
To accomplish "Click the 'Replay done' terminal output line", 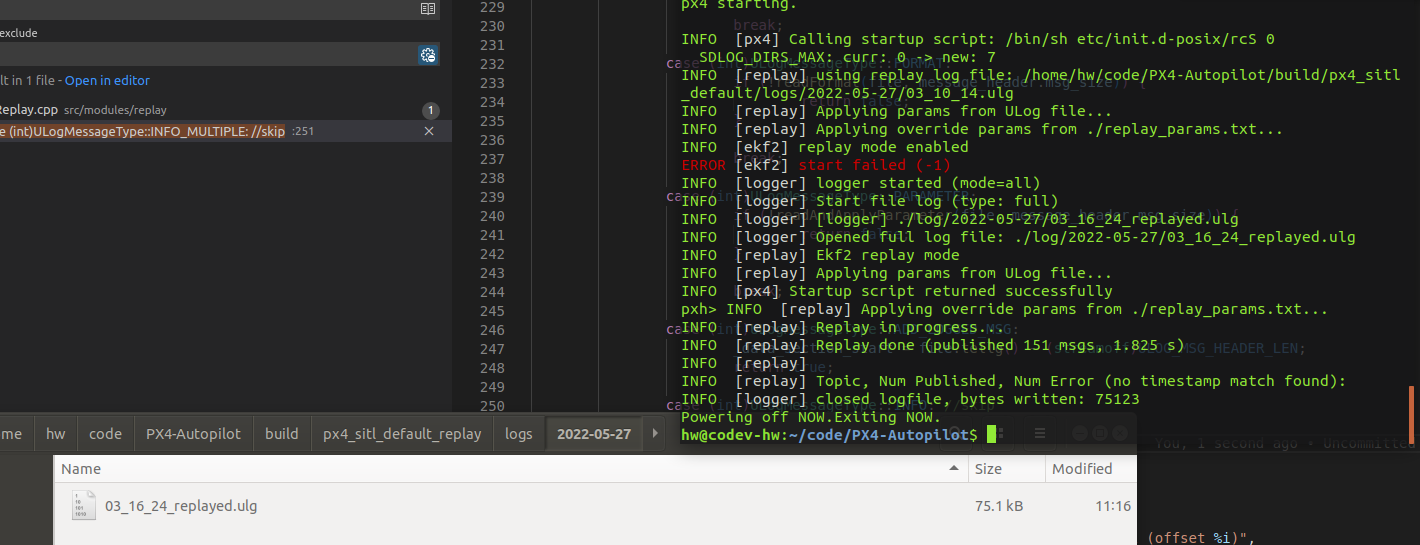I will [x=932, y=345].
